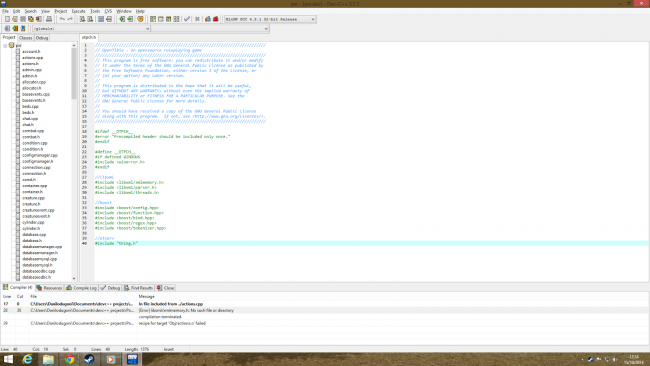Click the "recipe for target" failed message row
Image resolution: width=650 pixels, height=366 pixels.
pos(325,323)
